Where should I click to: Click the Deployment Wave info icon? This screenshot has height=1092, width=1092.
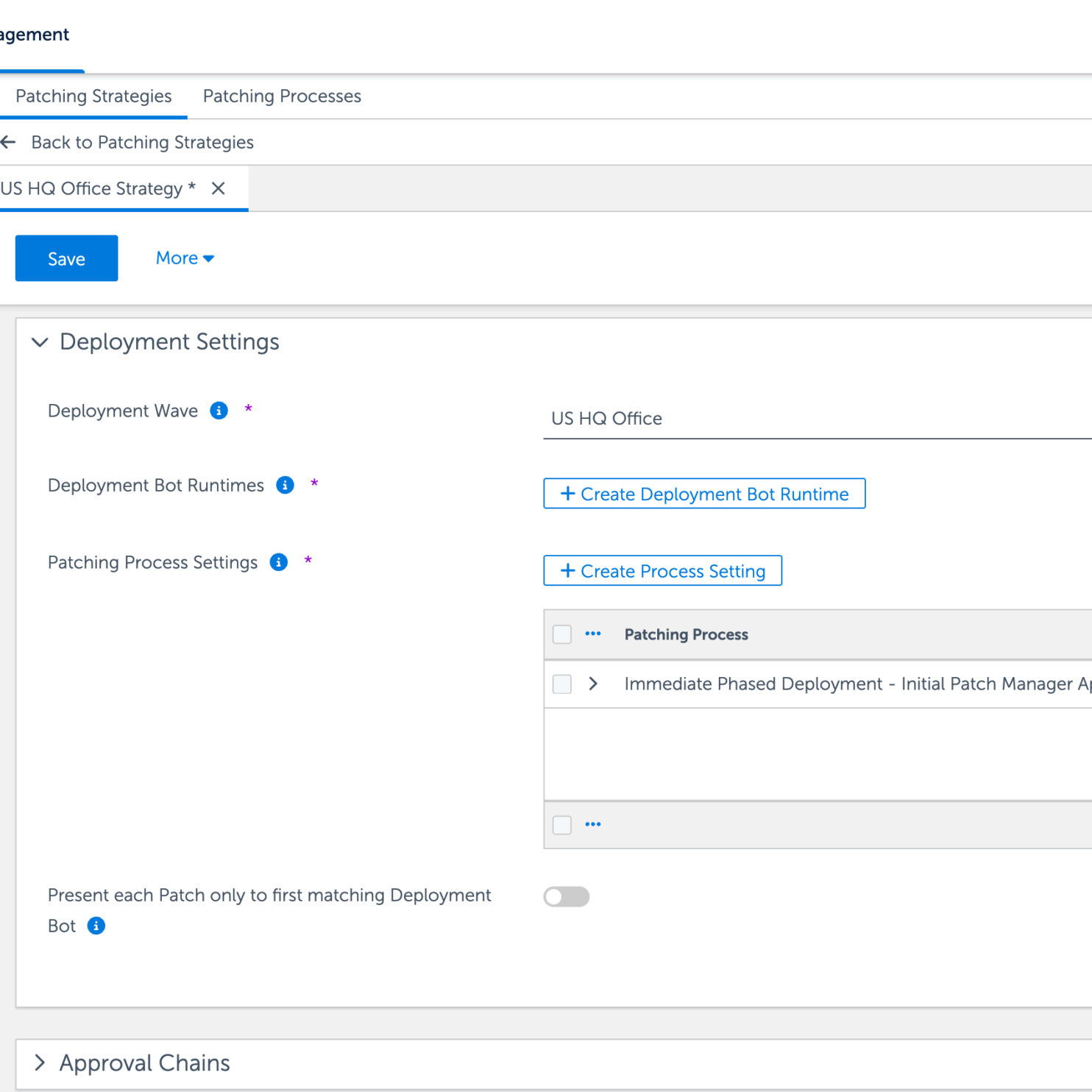pyautogui.click(x=219, y=411)
